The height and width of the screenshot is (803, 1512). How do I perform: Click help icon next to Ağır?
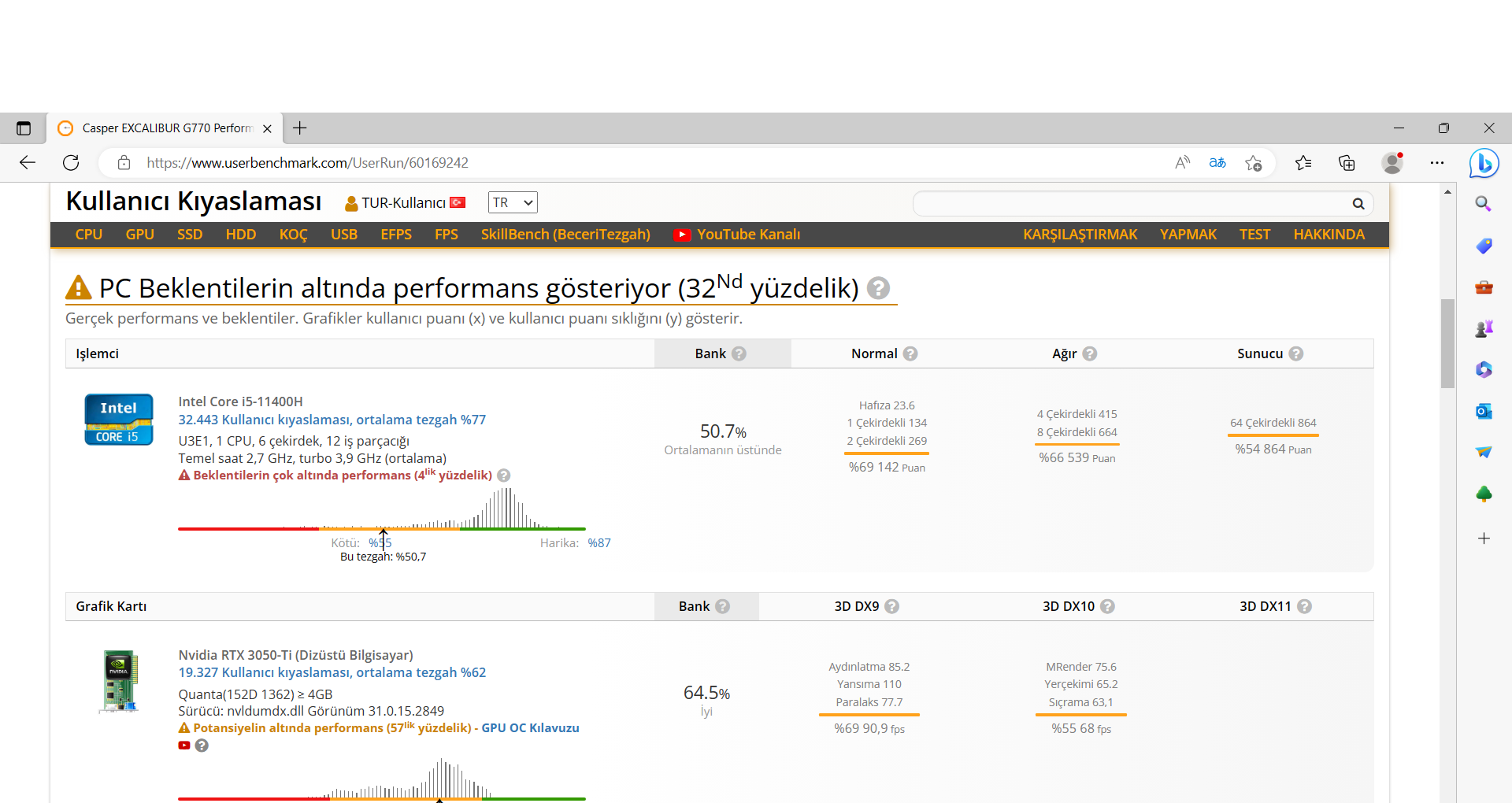point(1090,354)
